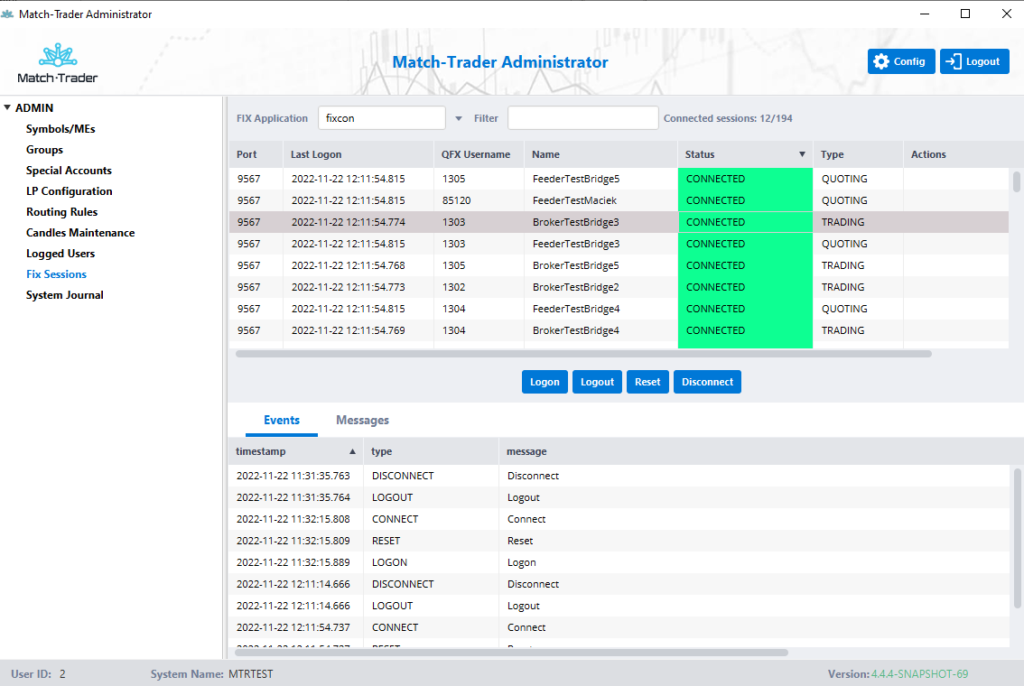
Task: Select the FeederTestBridge5 session row
Action: pos(619,179)
